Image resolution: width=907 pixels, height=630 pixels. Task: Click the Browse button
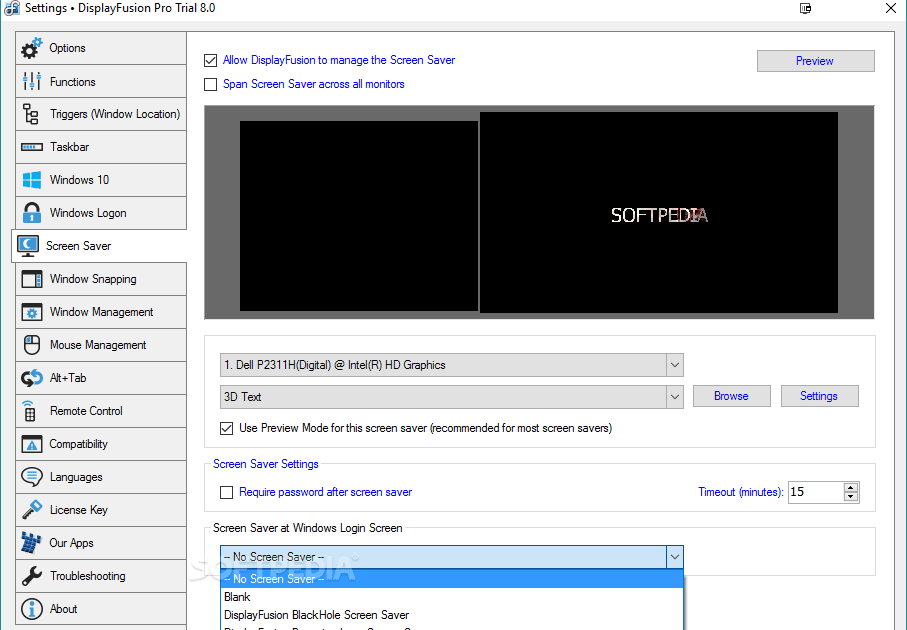tap(732, 396)
